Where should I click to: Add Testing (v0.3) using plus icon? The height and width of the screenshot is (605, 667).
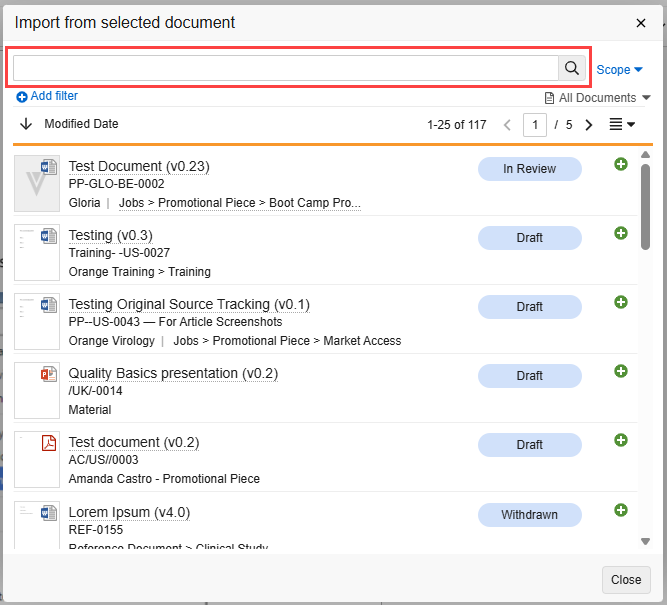(621, 233)
